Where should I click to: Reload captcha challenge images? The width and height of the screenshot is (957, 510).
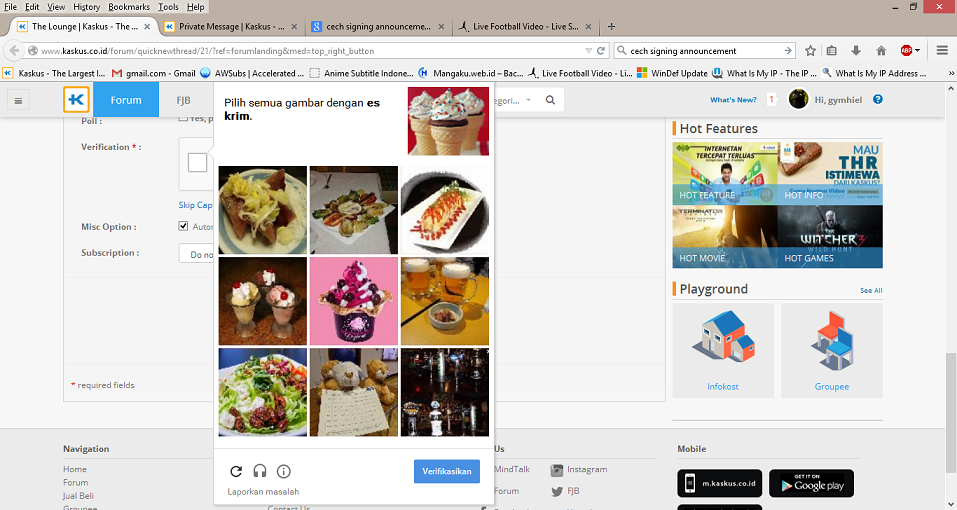(236, 471)
